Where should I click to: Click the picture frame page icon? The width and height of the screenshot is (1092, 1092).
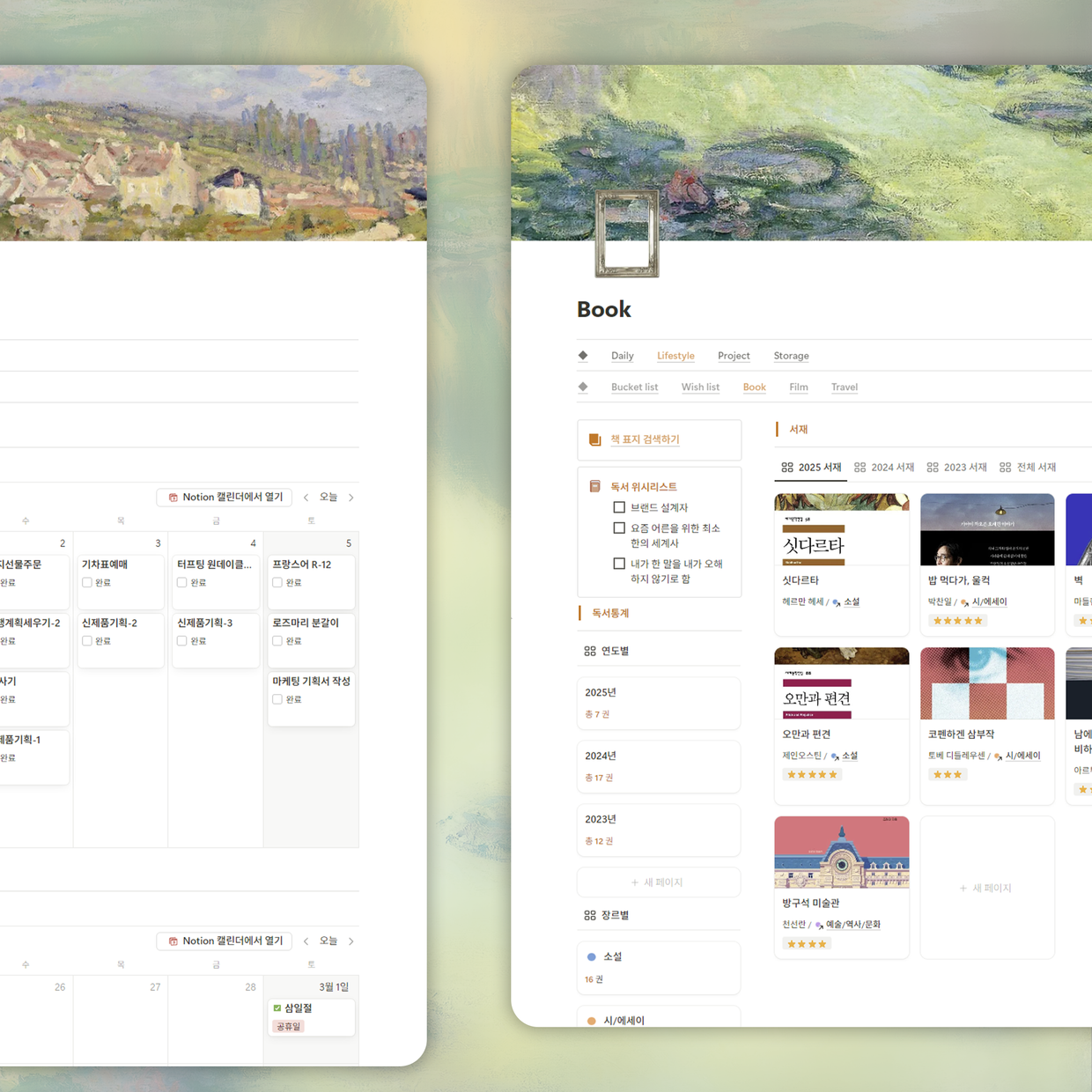click(627, 233)
